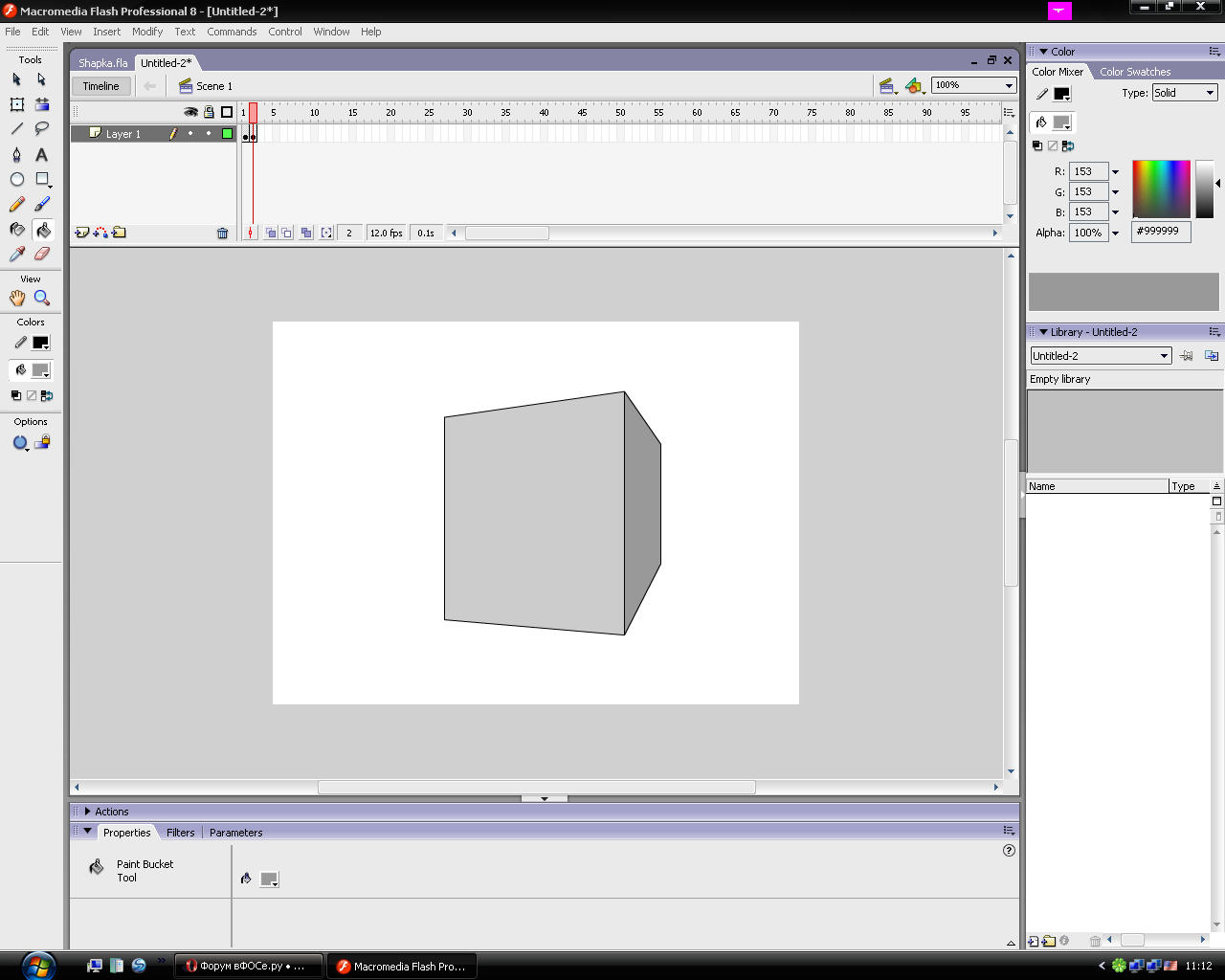This screenshot has height=980, width=1225.
Task: Open the stage zoom 100% dropdown
Action: tap(1009, 86)
